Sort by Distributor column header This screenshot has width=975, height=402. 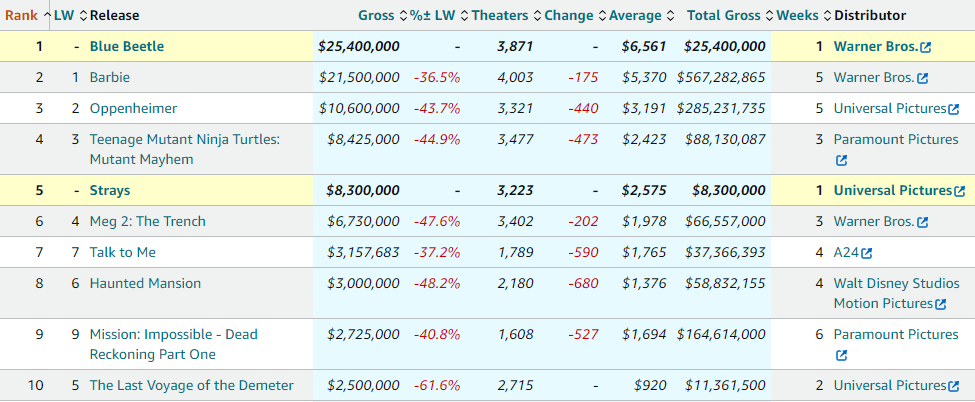click(870, 15)
